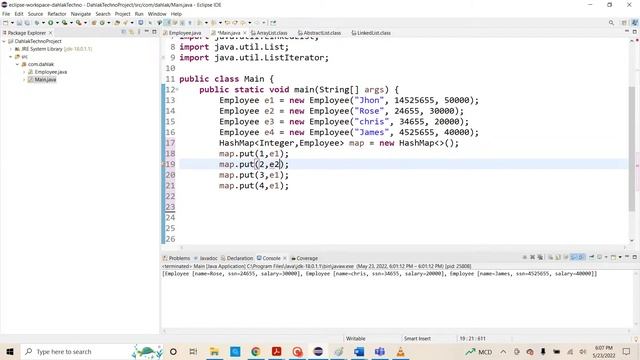Click the Coverage run toolbar icon
The width and height of the screenshot is (640, 360).
click(64, 23)
